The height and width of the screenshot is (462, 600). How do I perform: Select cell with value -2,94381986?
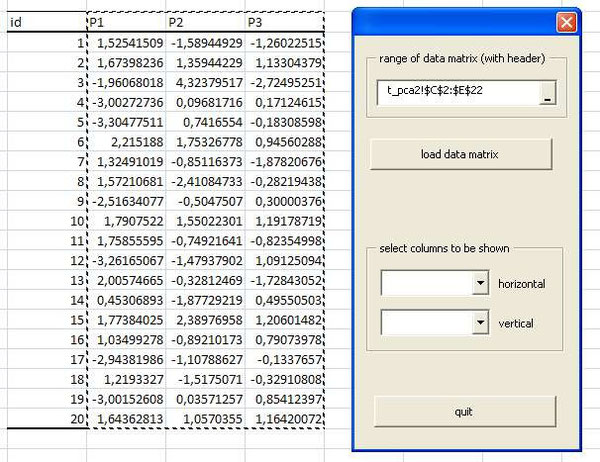(126, 360)
